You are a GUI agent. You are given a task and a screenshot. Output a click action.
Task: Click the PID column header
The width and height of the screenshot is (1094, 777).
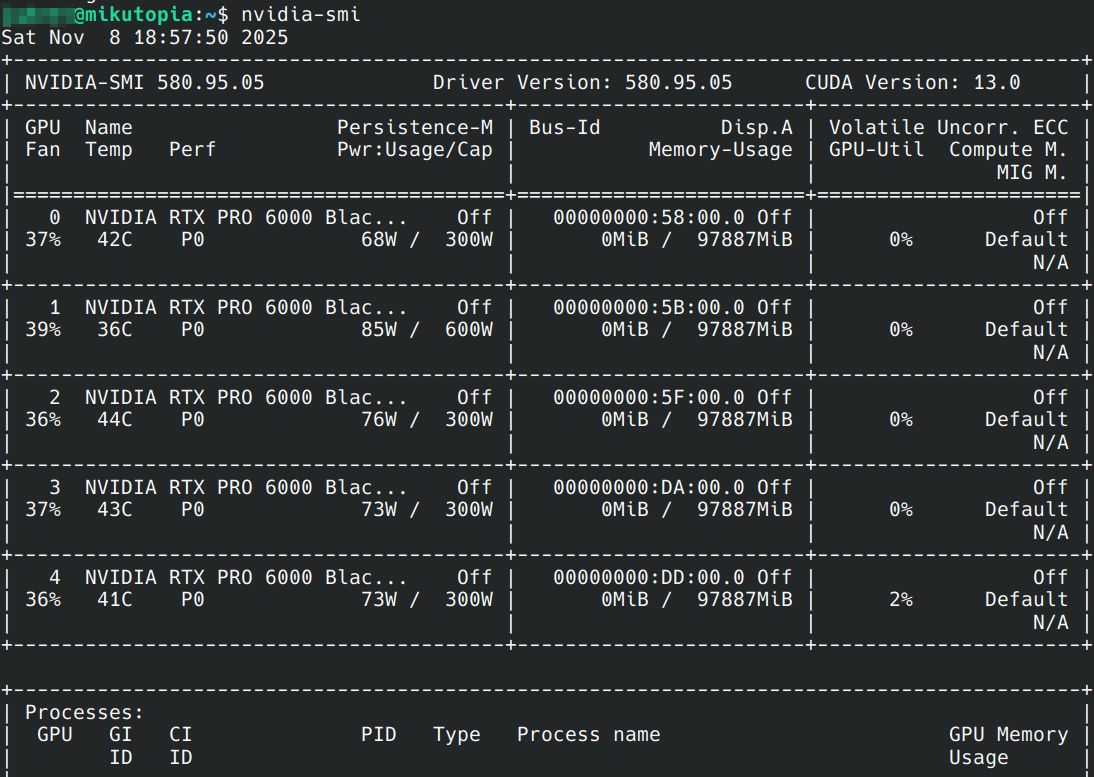point(379,735)
